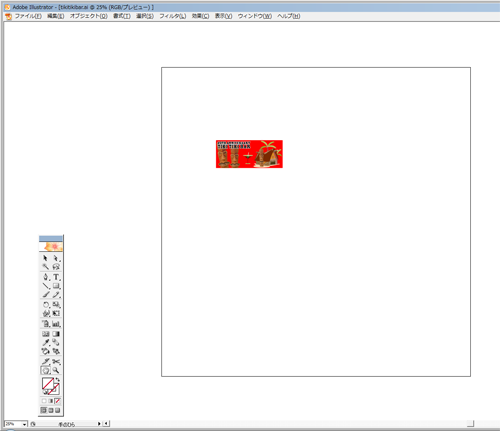Viewport: 500px width, 431px height.
Task: Open the zoom level dropdown
Action: coord(24,424)
